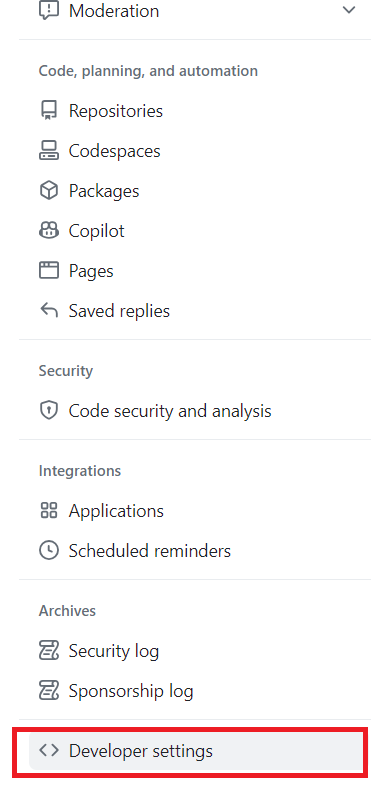This screenshot has width=371, height=790.
Task: Navigate to Scheduled reminders
Action: [197, 551]
